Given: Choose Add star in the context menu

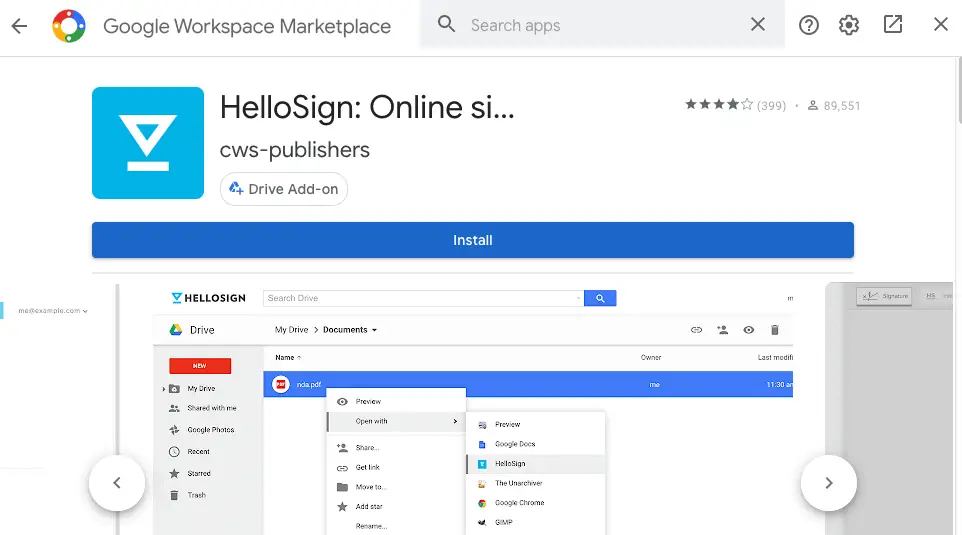Looking at the screenshot, I should pos(396,507).
